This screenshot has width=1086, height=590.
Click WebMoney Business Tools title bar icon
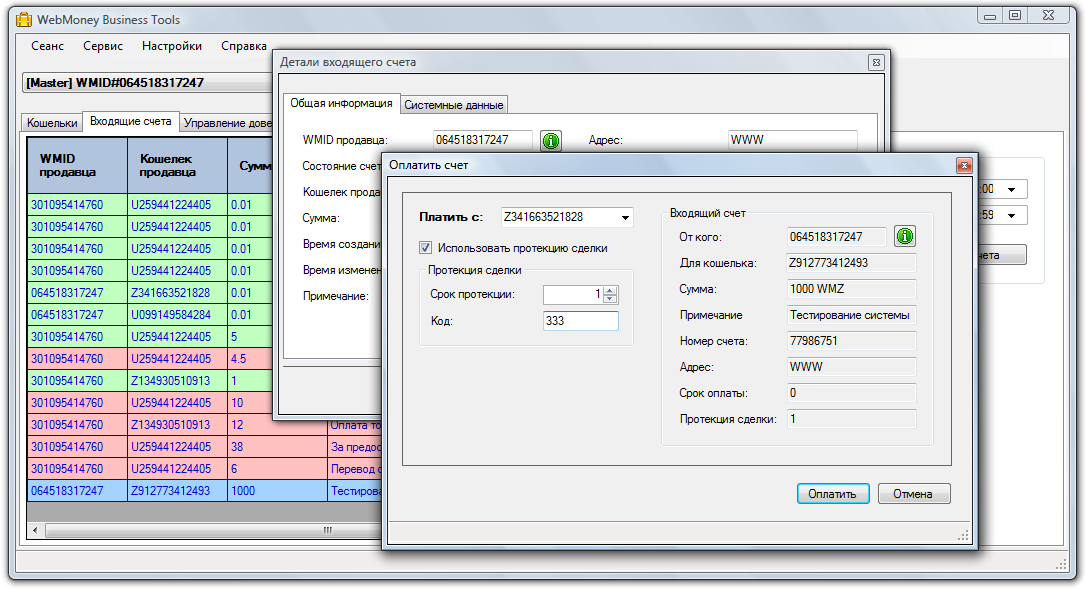click(x=24, y=20)
